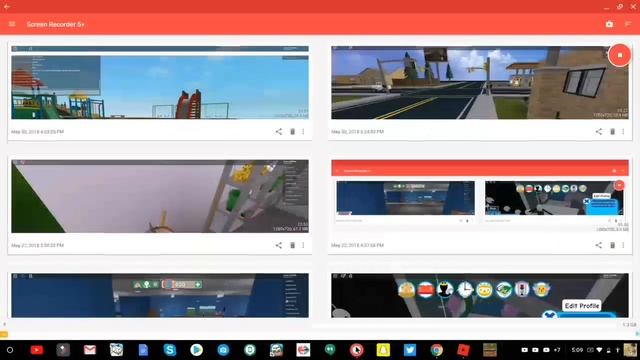640x360 pixels.
Task: Open Roblox from the shelf
Action: [x=463, y=350]
